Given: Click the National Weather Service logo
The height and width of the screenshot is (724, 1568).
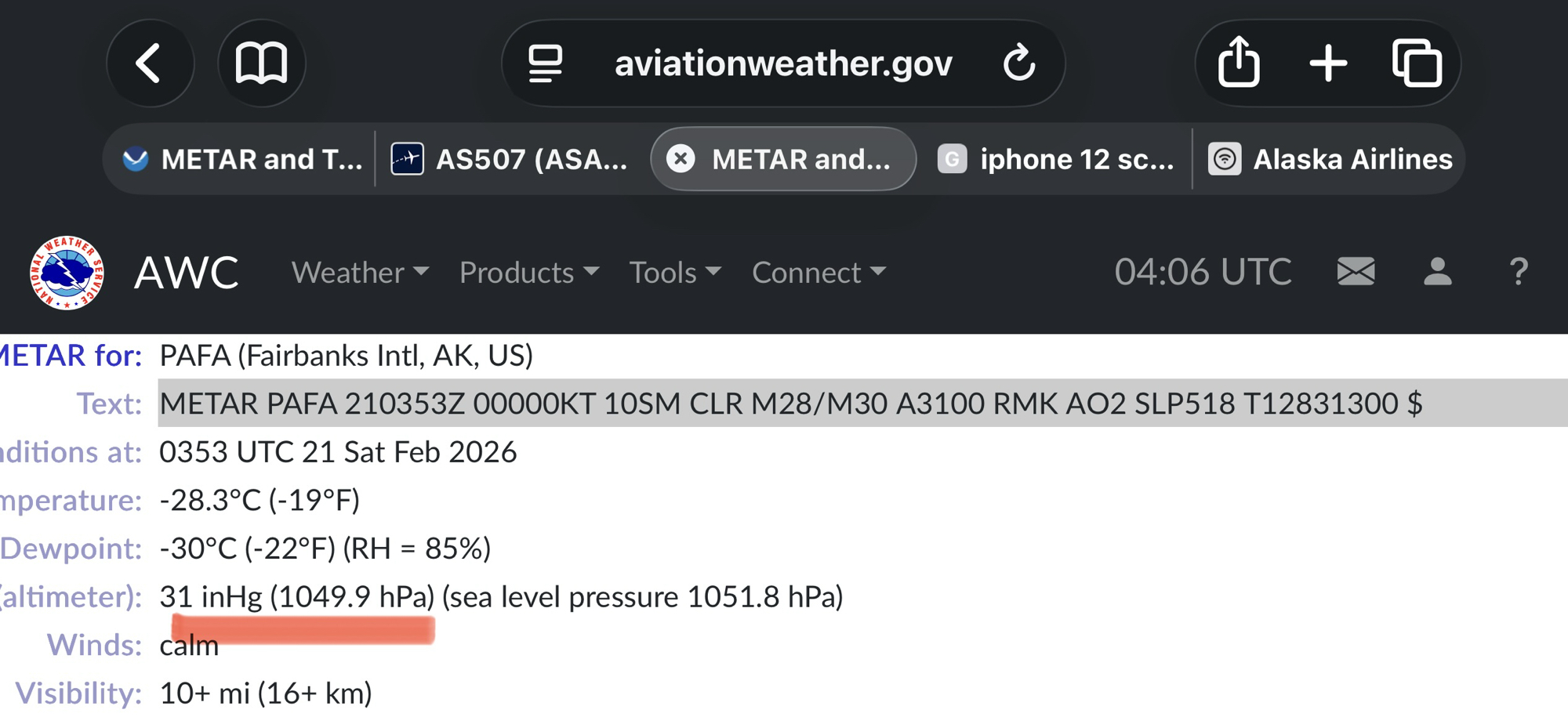Looking at the screenshot, I should click(67, 273).
